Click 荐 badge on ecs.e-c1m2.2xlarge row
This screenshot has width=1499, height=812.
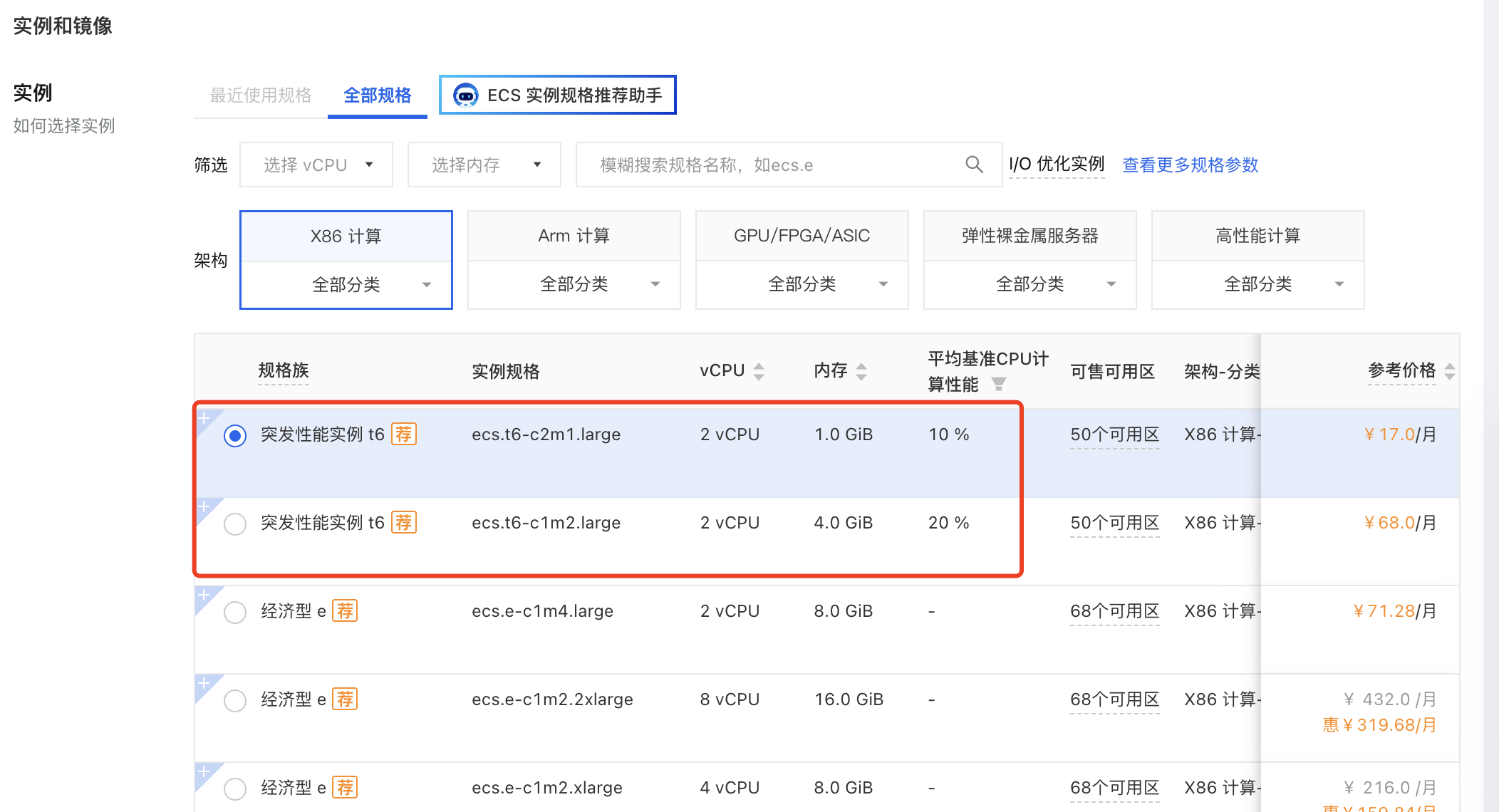(x=345, y=699)
